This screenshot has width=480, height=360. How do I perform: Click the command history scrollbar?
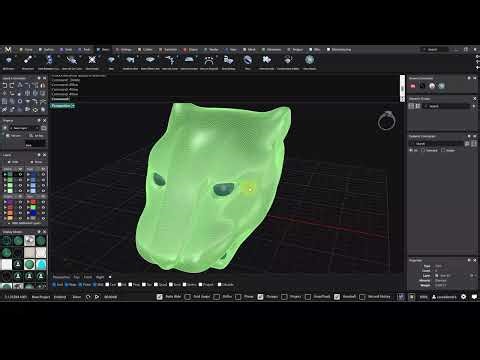(x=402, y=88)
